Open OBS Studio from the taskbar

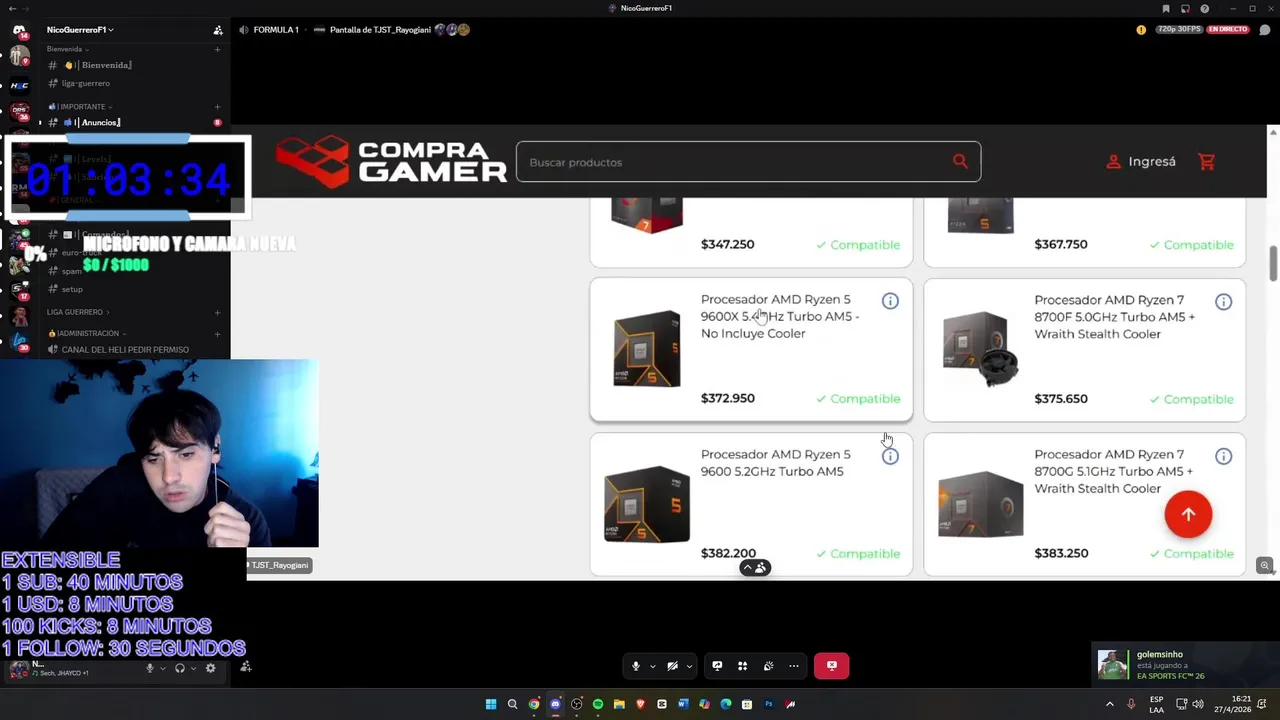pos(577,704)
